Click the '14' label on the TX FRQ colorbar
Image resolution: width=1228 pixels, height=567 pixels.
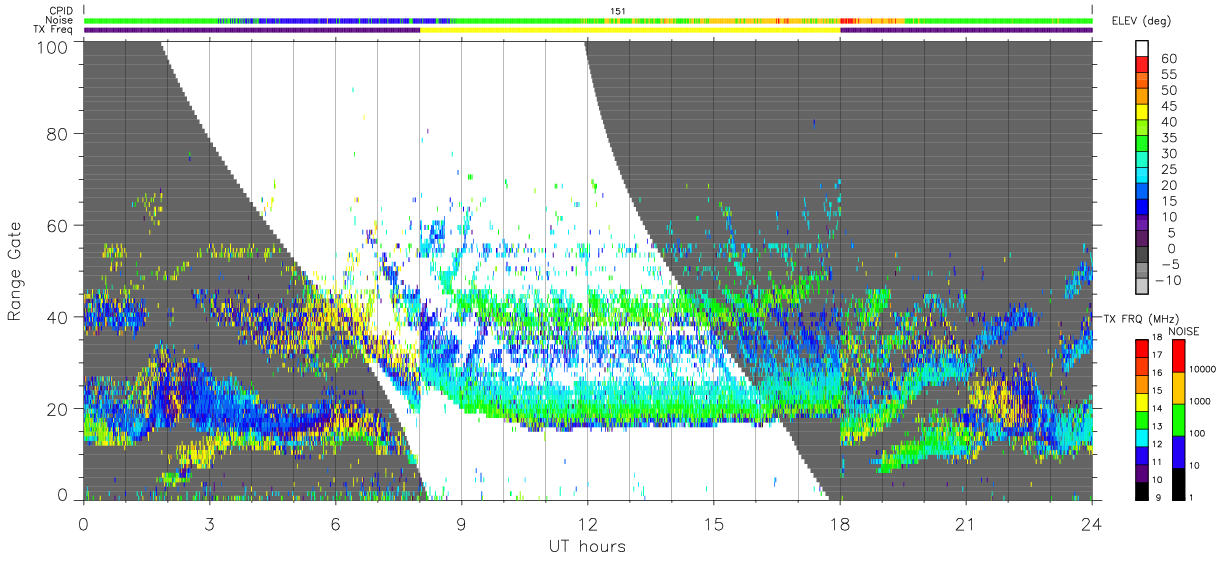point(1157,408)
